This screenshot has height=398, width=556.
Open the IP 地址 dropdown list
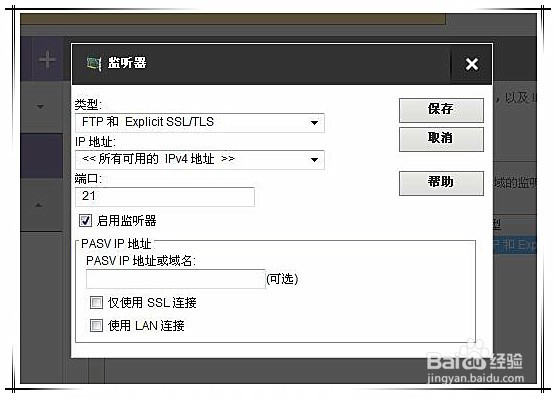tap(200, 160)
